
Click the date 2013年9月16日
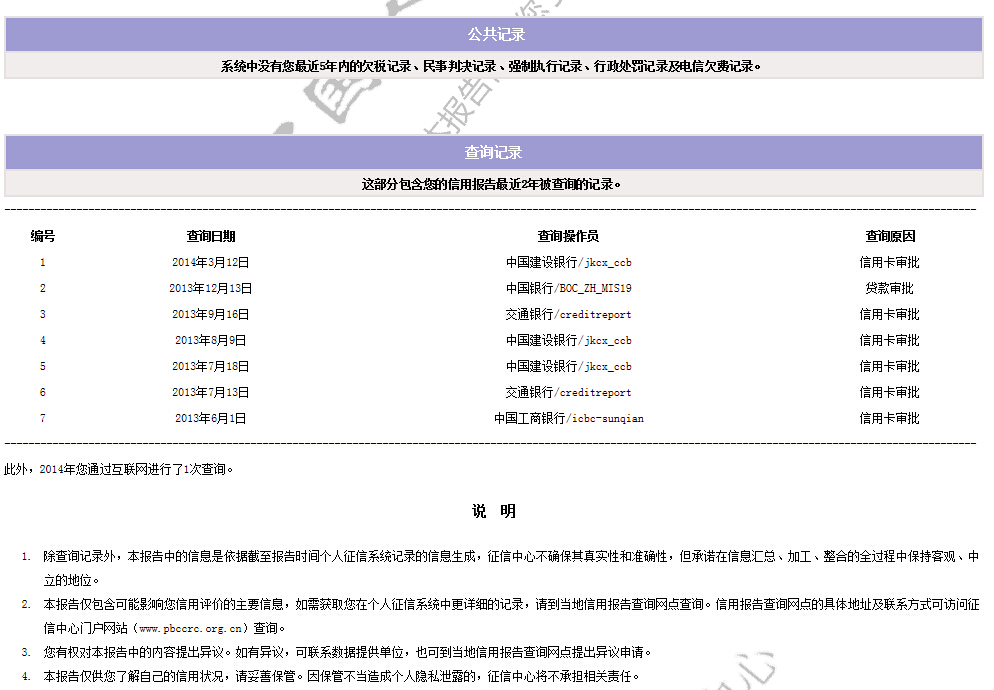pos(210,314)
